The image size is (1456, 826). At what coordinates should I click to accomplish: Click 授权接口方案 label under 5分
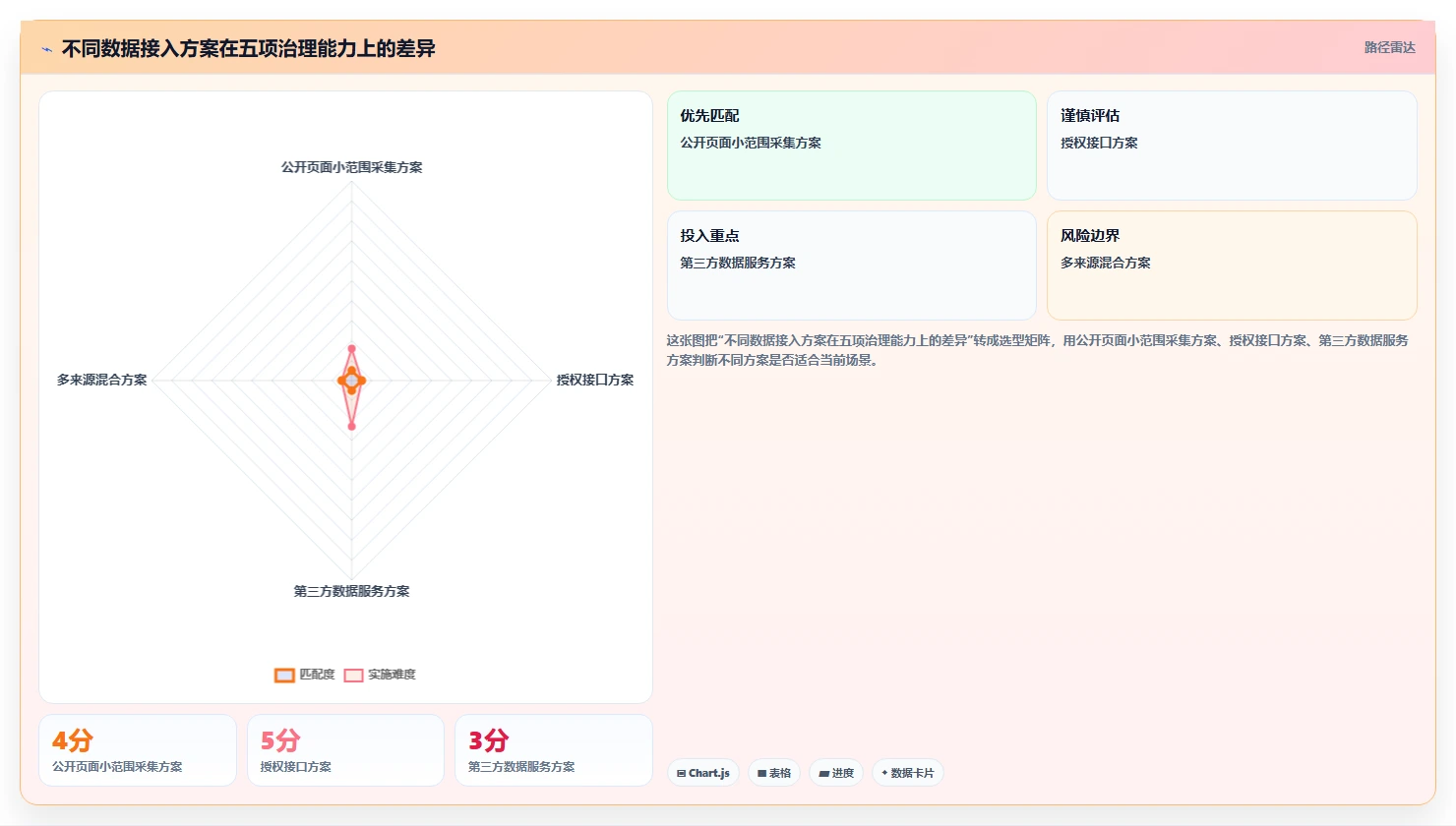click(296, 767)
